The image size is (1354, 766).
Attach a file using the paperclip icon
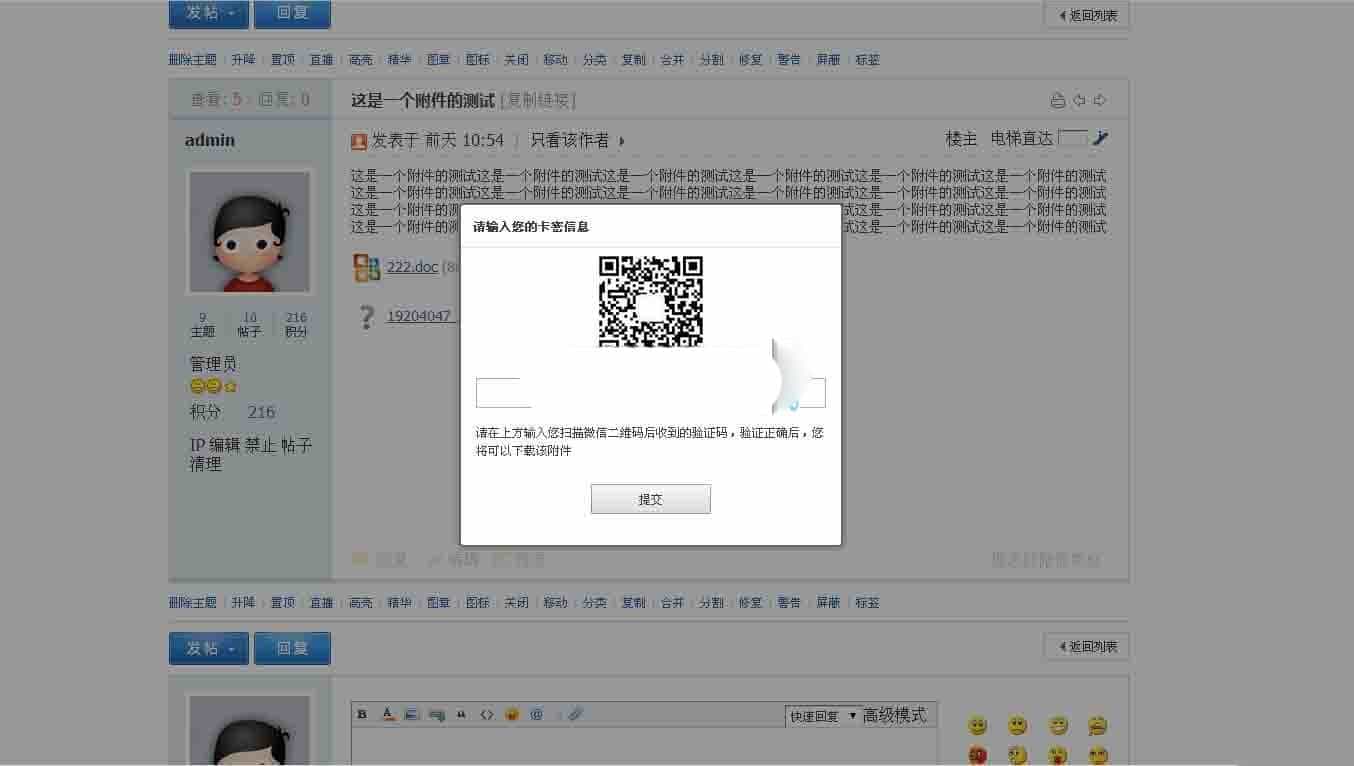tap(576, 714)
